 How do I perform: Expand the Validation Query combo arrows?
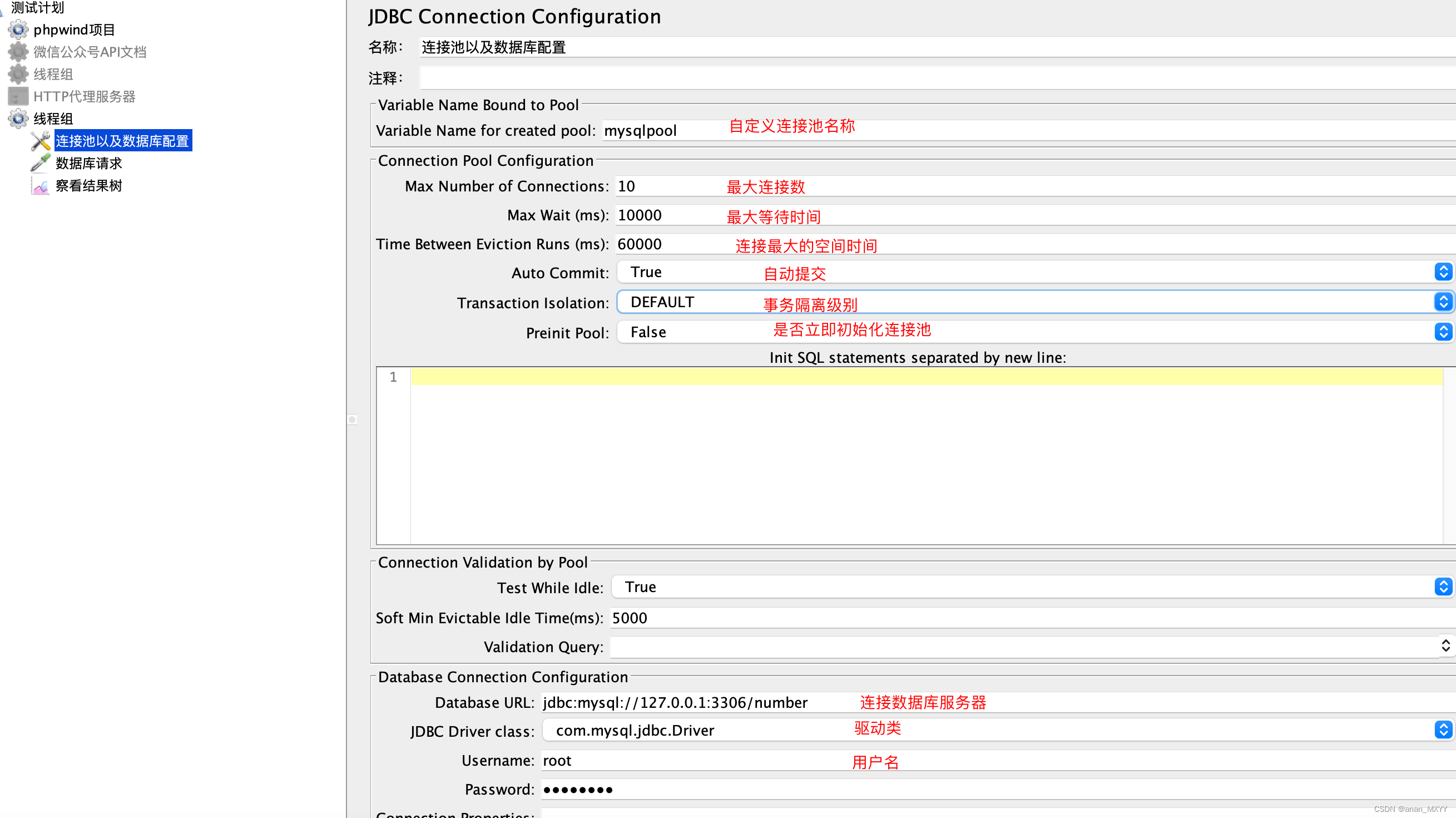1445,646
